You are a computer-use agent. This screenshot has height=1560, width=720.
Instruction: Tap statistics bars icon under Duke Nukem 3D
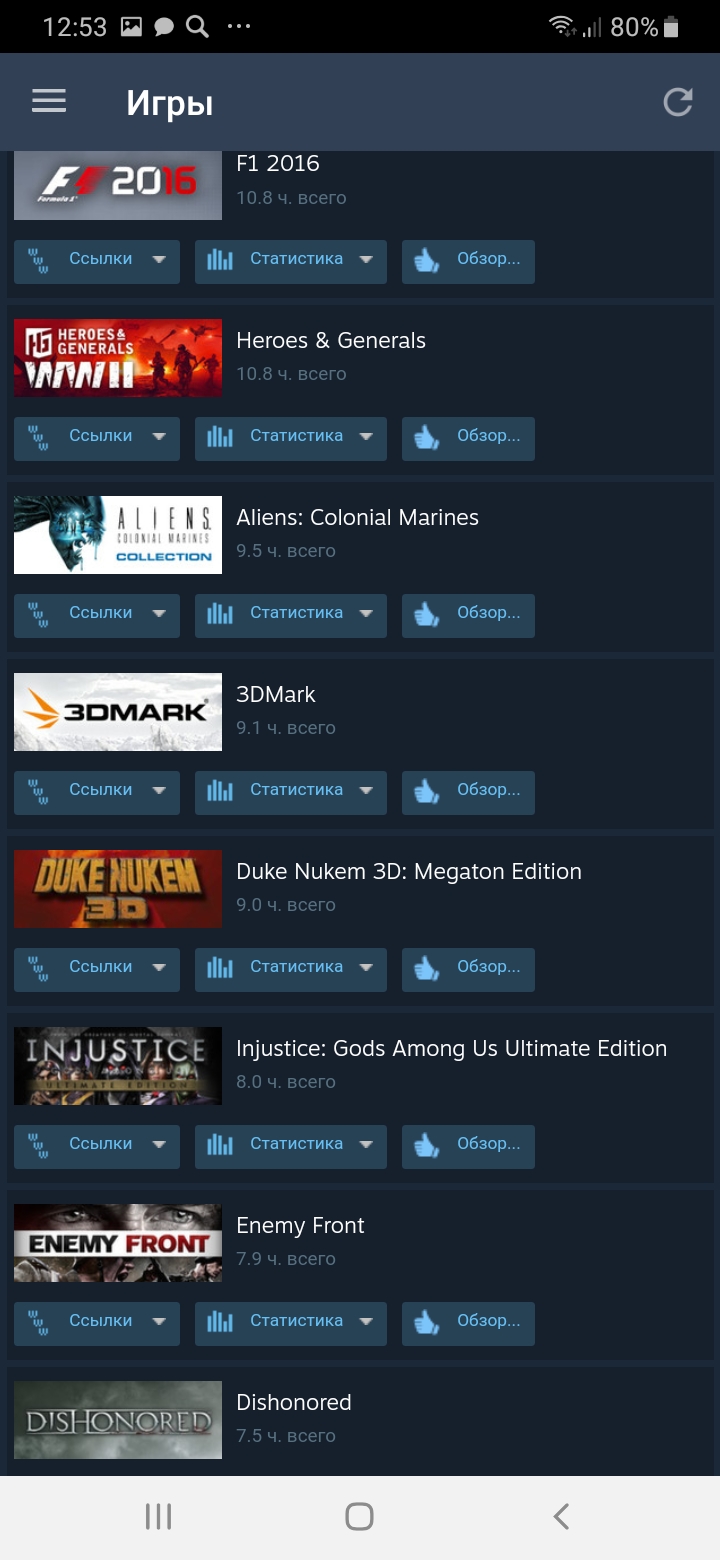click(220, 968)
